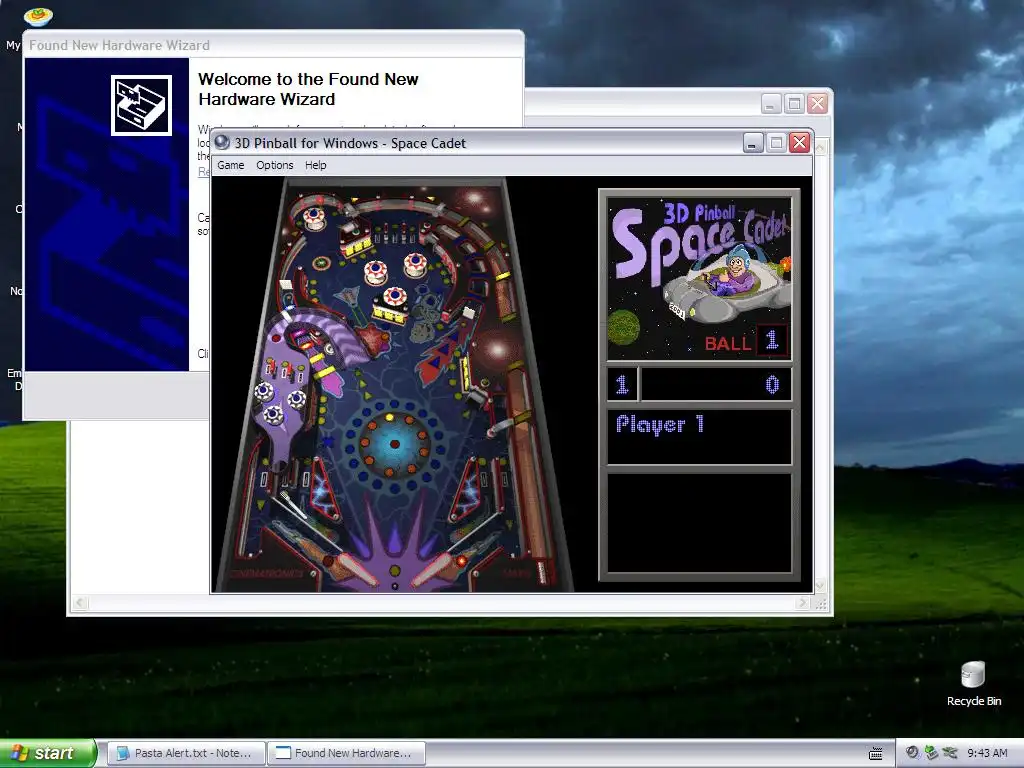Click the red rocket ramp on the table
This screenshot has width=1024, height=768.
pos(442,356)
